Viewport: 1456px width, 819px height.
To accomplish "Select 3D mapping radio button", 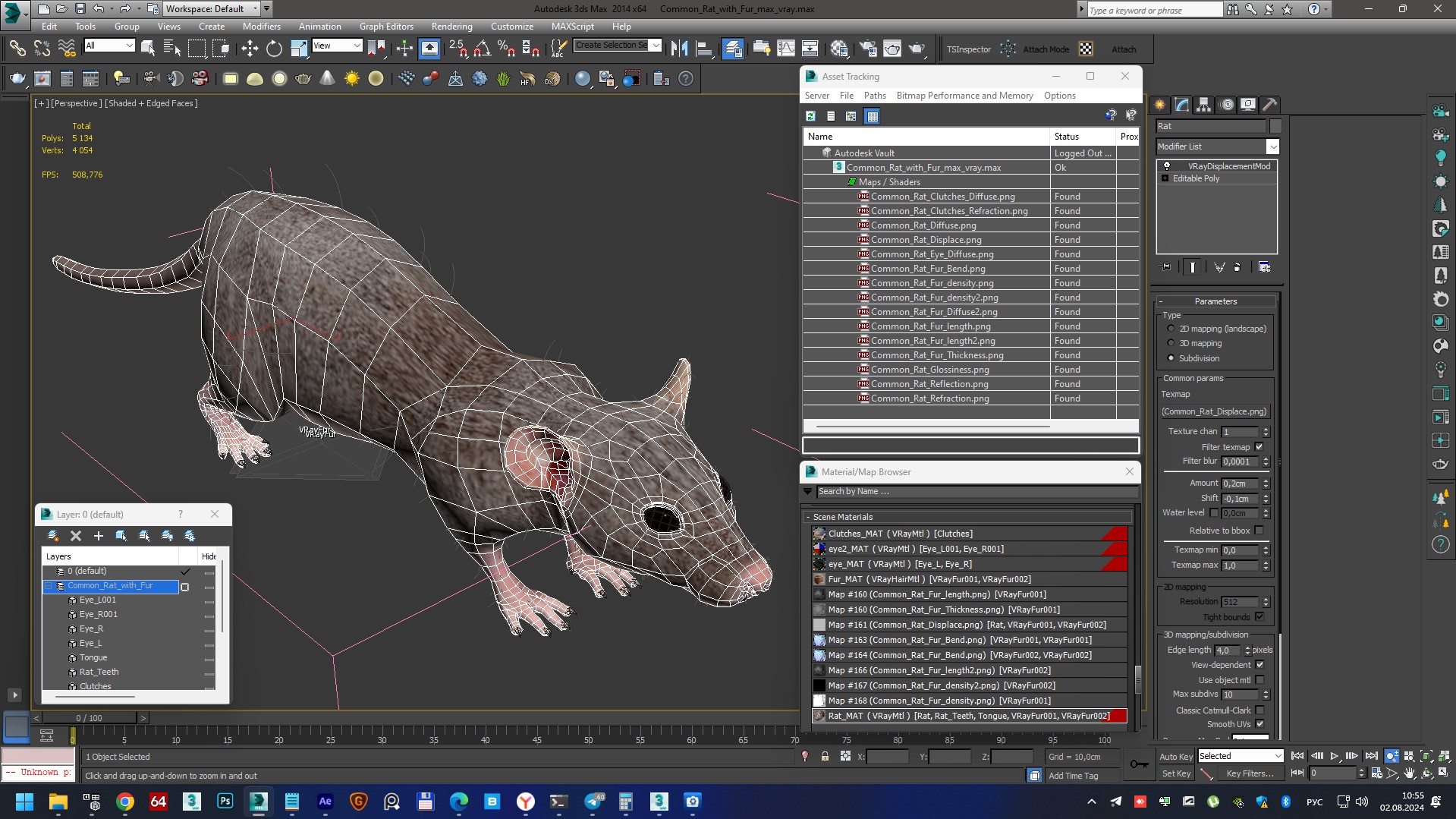I will 1171,343.
